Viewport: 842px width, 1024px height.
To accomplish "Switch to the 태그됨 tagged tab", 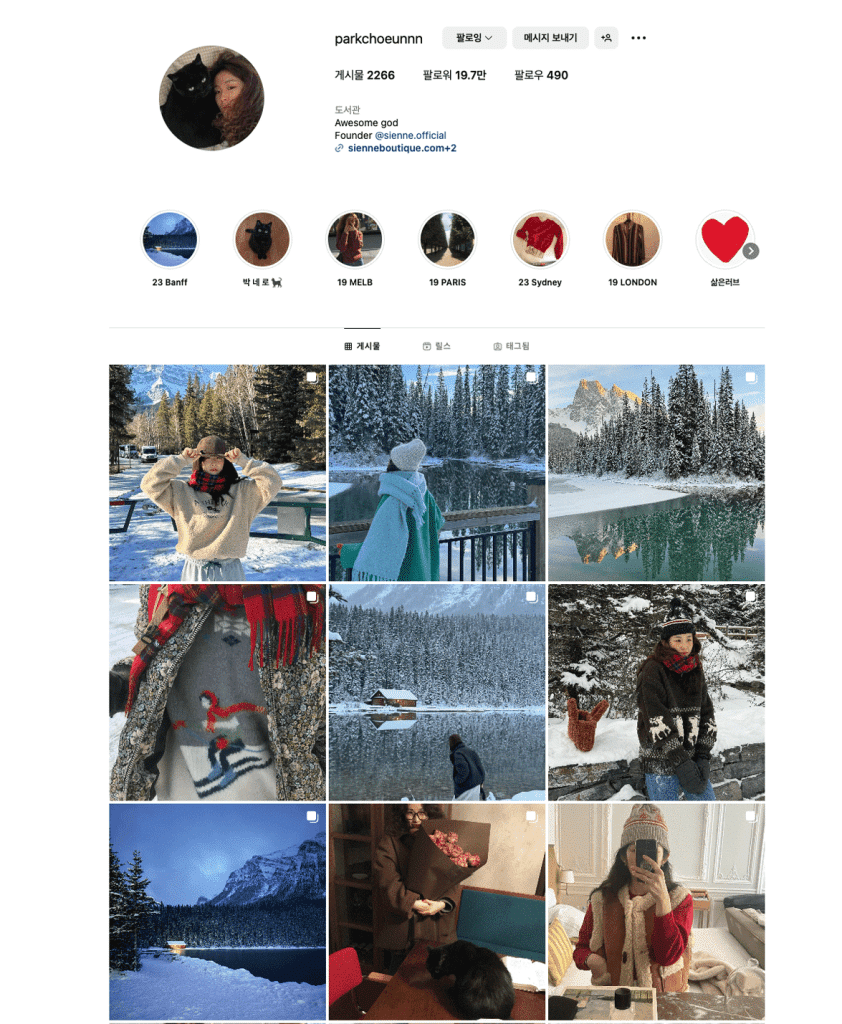I will (x=511, y=346).
